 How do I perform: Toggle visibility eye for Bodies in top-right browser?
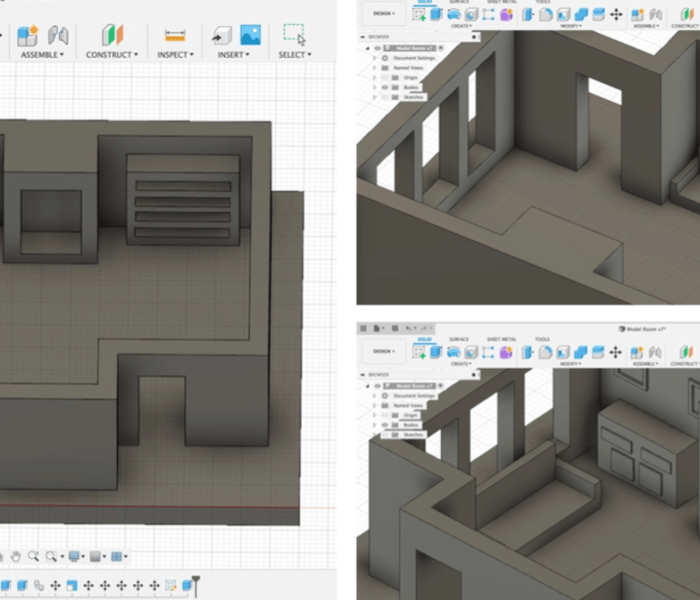[386, 87]
